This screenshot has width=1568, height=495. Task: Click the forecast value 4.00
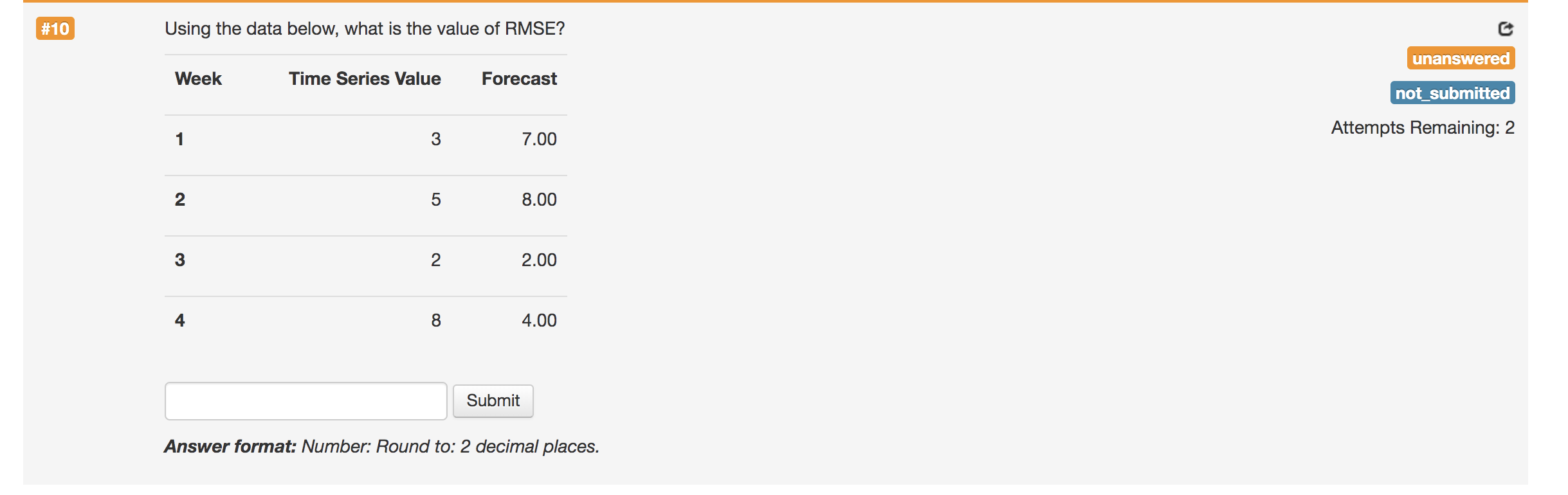[x=538, y=319]
